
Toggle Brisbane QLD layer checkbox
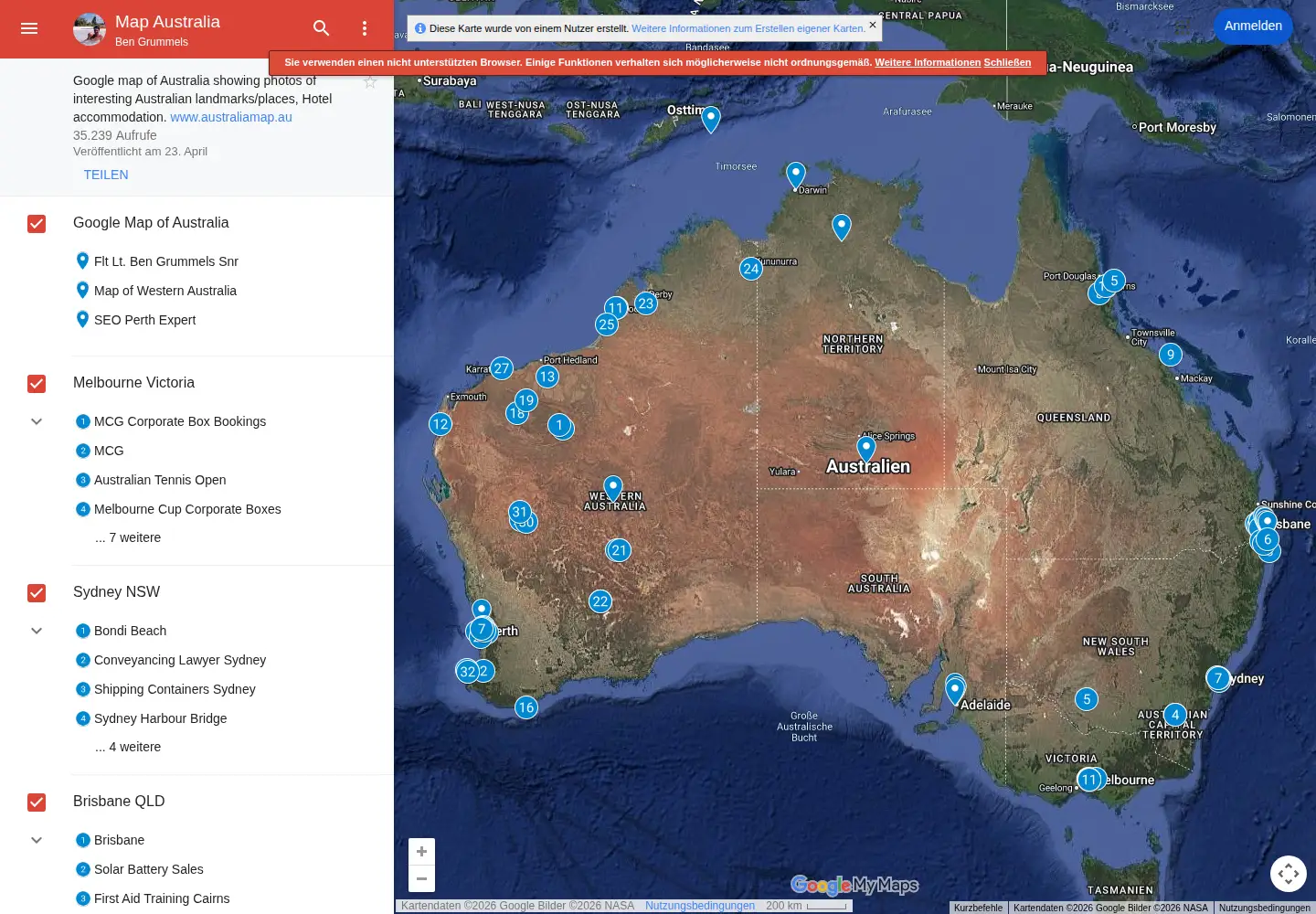(x=37, y=802)
